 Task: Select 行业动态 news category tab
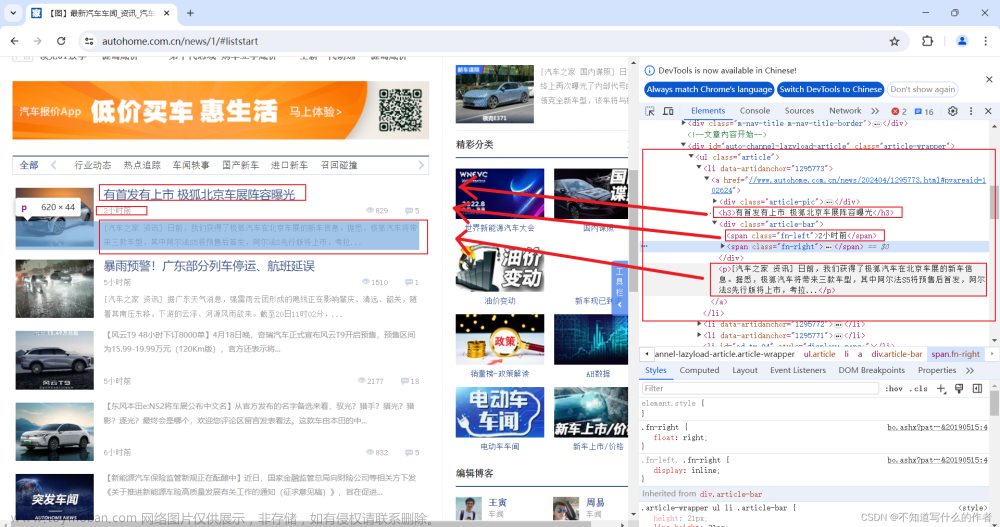(92, 165)
